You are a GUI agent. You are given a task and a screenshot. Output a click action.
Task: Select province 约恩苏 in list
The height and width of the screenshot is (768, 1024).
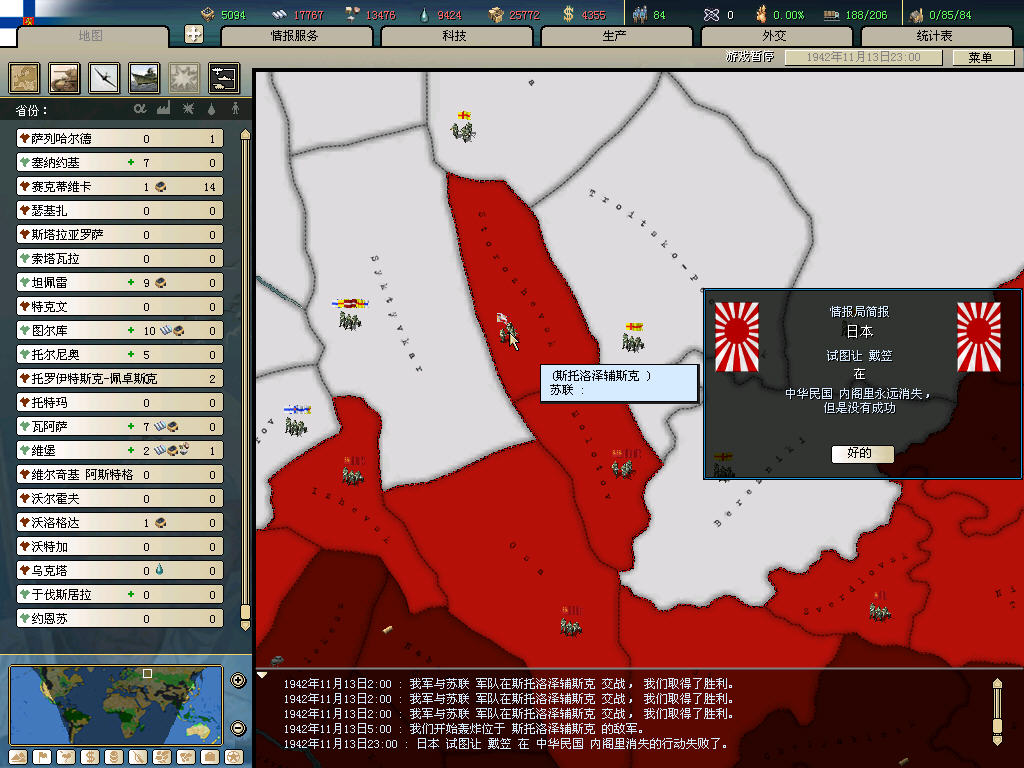point(120,618)
